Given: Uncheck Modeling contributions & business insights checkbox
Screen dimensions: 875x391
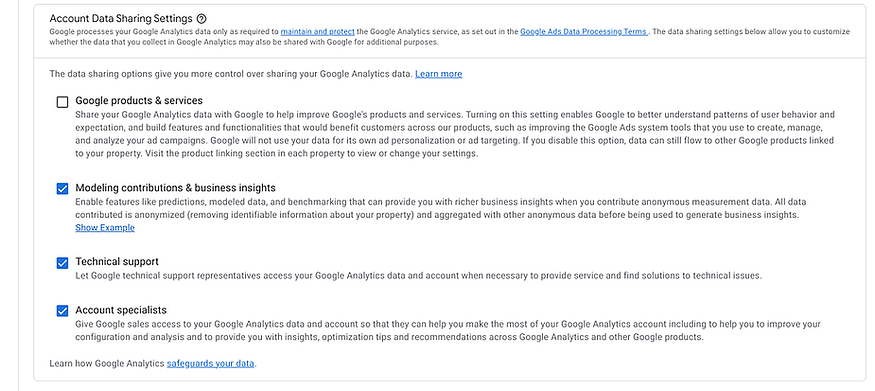Looking at the screenshot, I should pyautogui.click(x=62, y=189).
